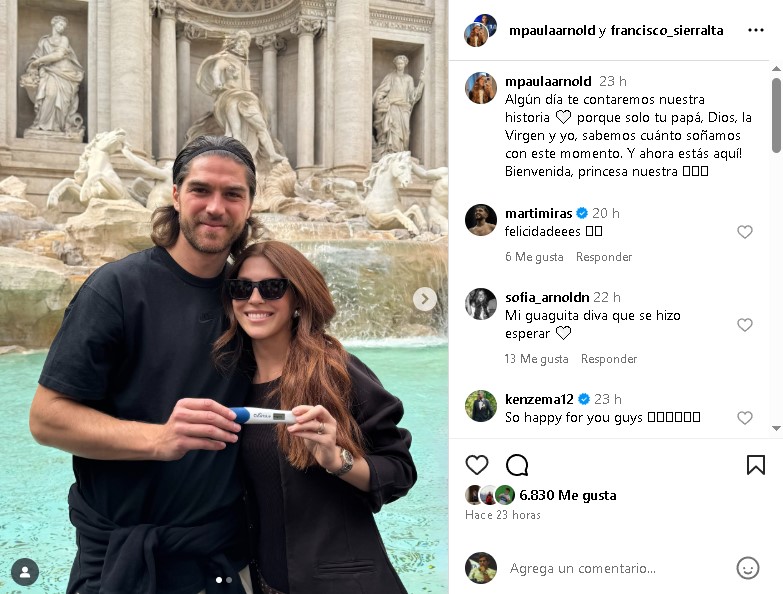Open mpaulaarnold profile from the header
The height and width of the screenshot is (594, 783).
[552, 30]
